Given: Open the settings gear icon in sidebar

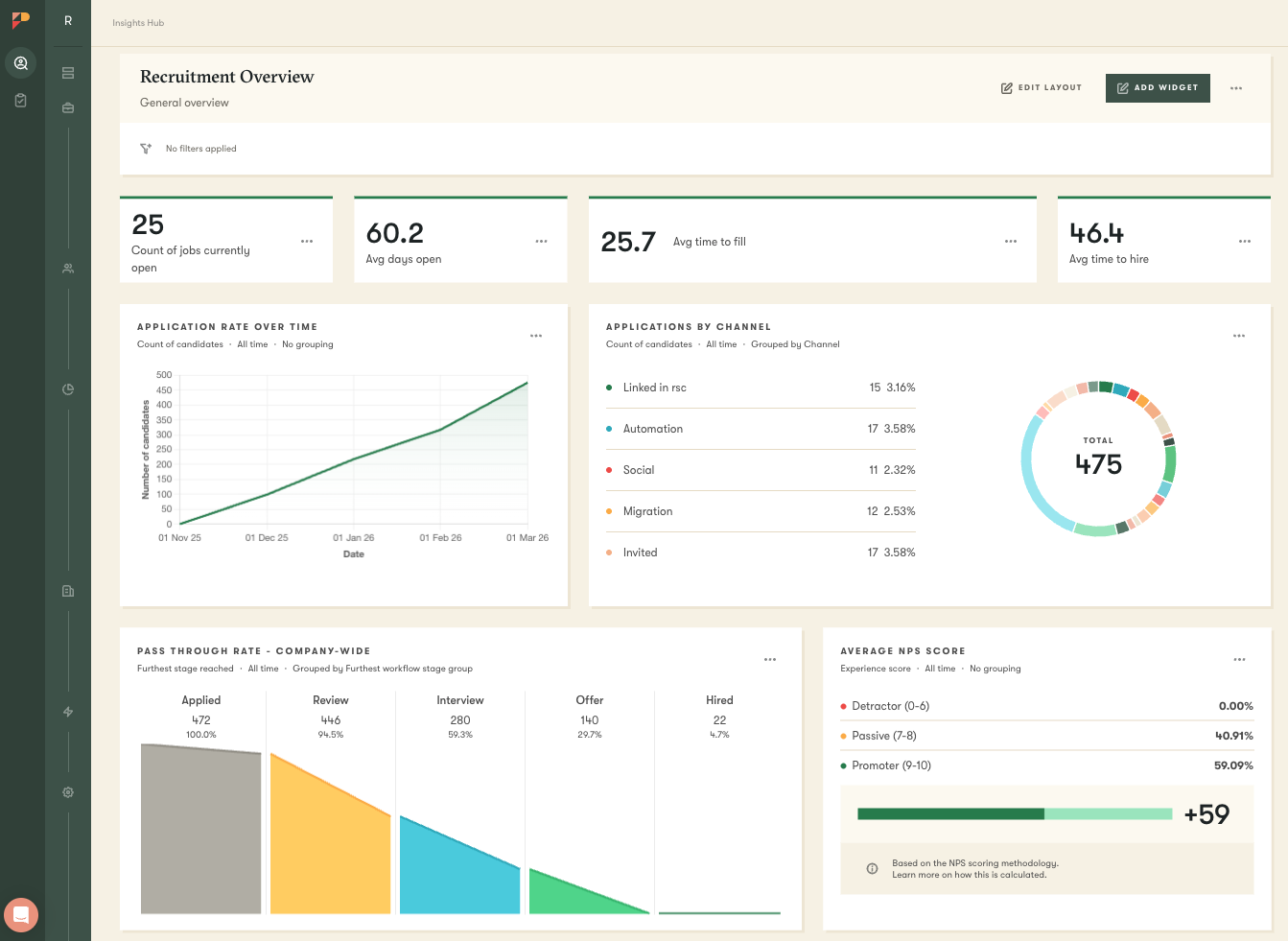Looking at the screenshot, I should (x=67, y=792).
